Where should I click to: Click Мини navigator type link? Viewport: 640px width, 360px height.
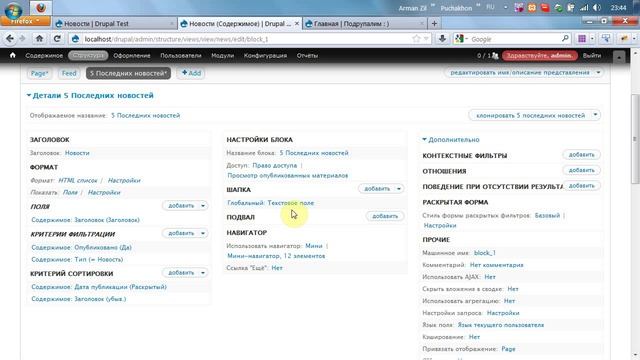(314, 246)
